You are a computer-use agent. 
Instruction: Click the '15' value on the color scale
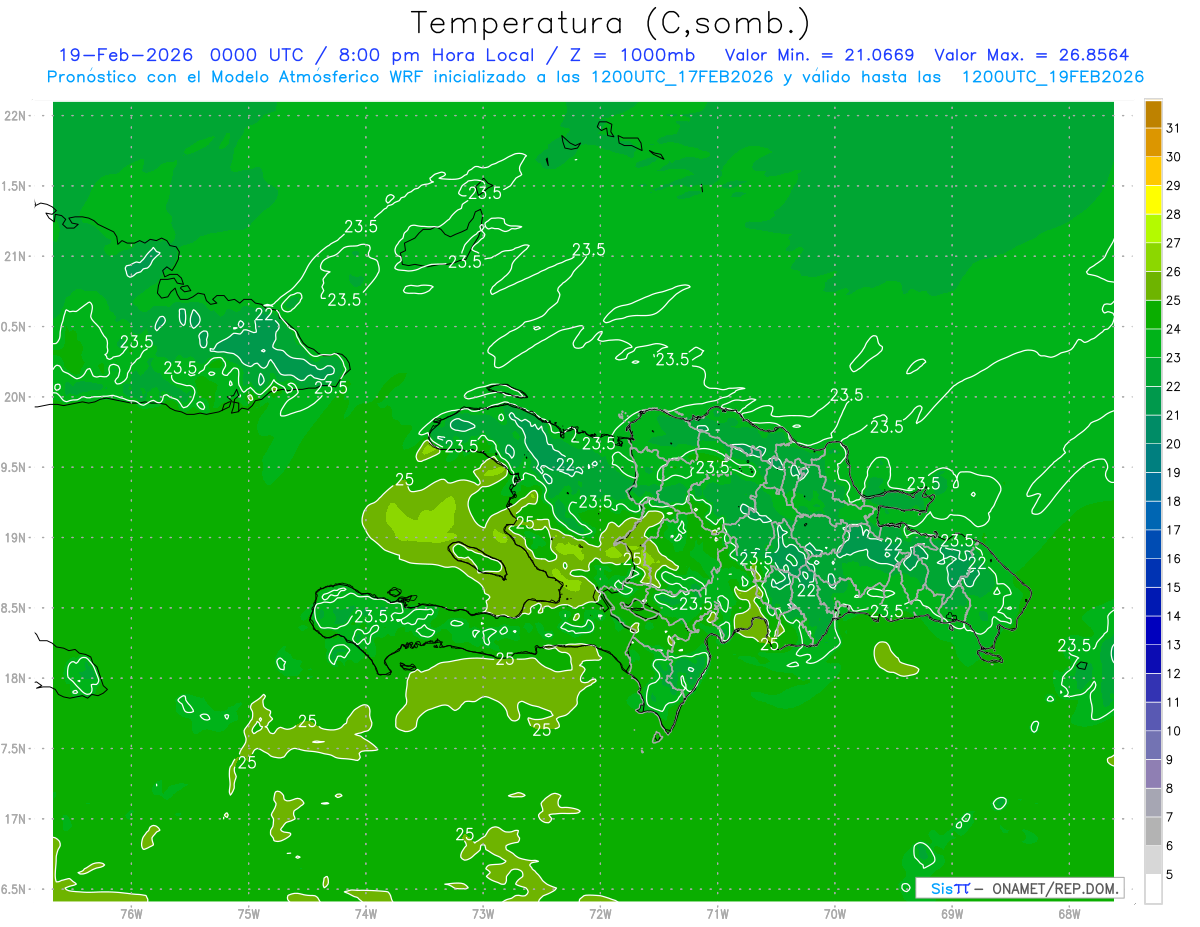tap(1174, 587)
